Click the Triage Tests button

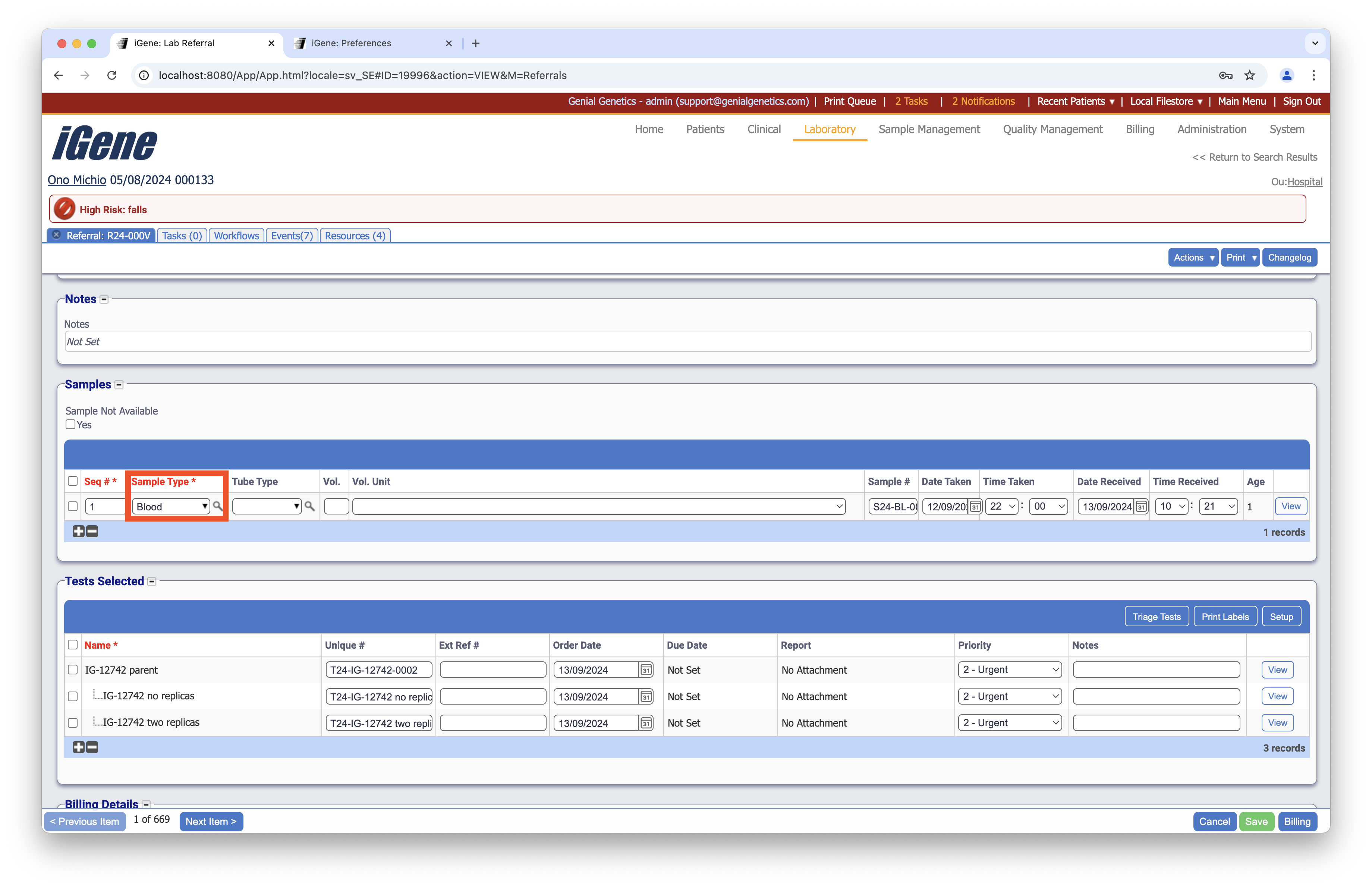(x=1156, y=617)
